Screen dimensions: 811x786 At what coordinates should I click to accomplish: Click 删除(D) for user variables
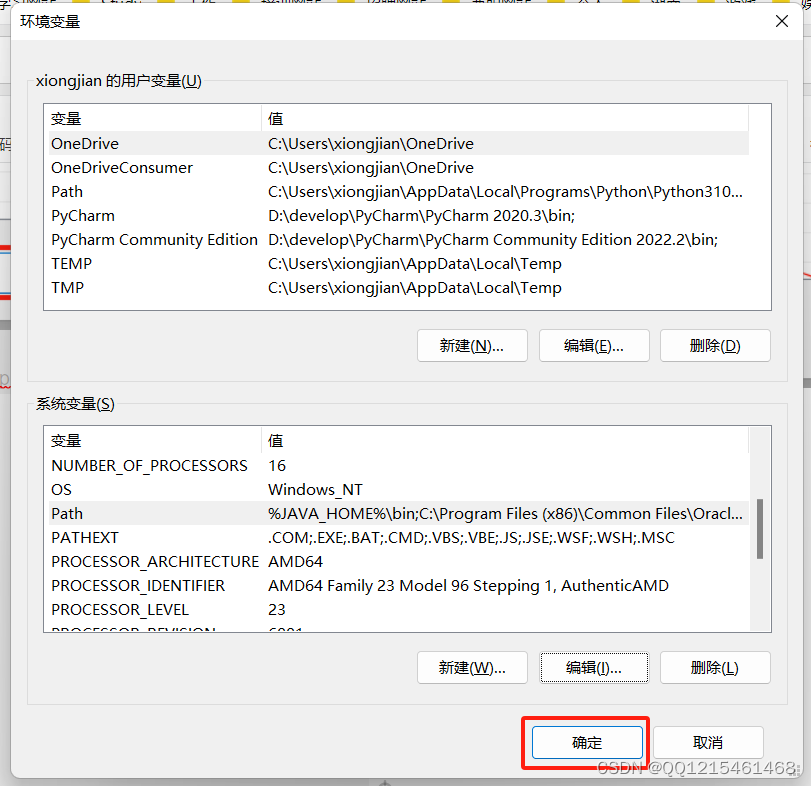715,345
